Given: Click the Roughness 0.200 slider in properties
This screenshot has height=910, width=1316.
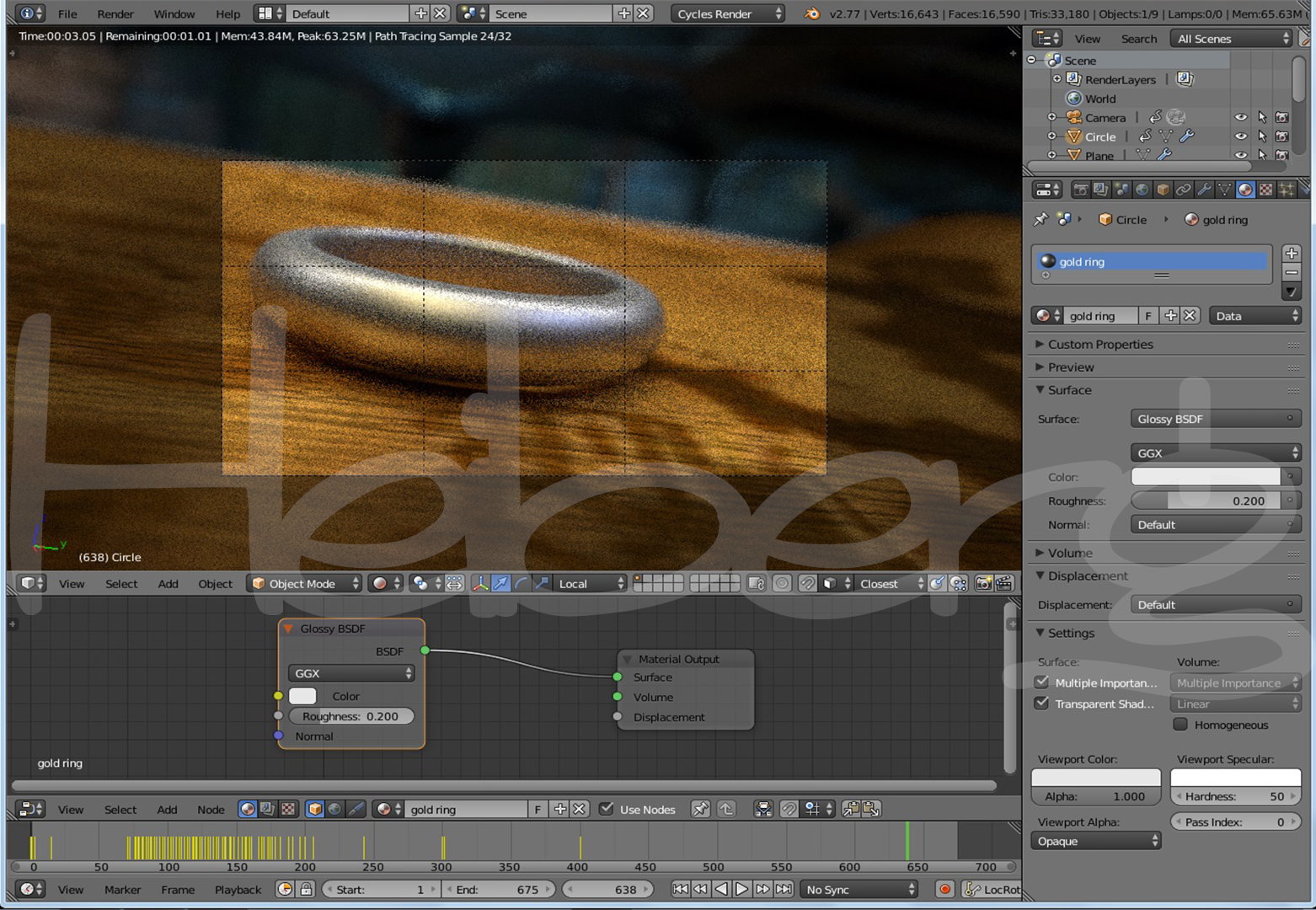Looking at the screenshot, I should [1205, 500].
